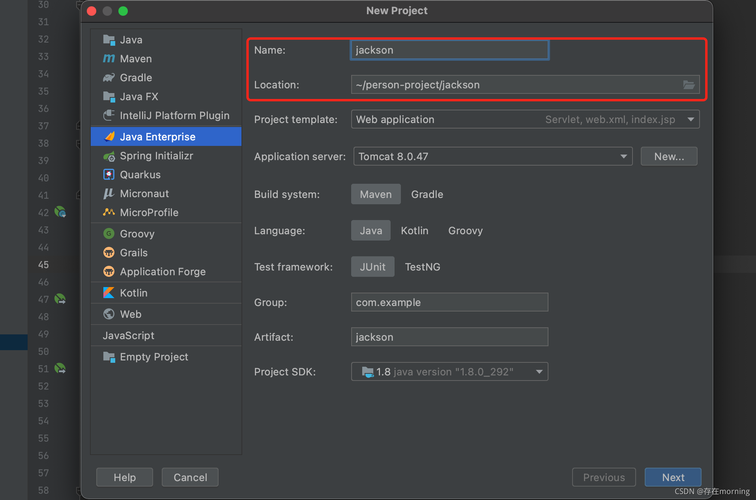Click the Next button
The image size is (756, 500).
point(673,478)
